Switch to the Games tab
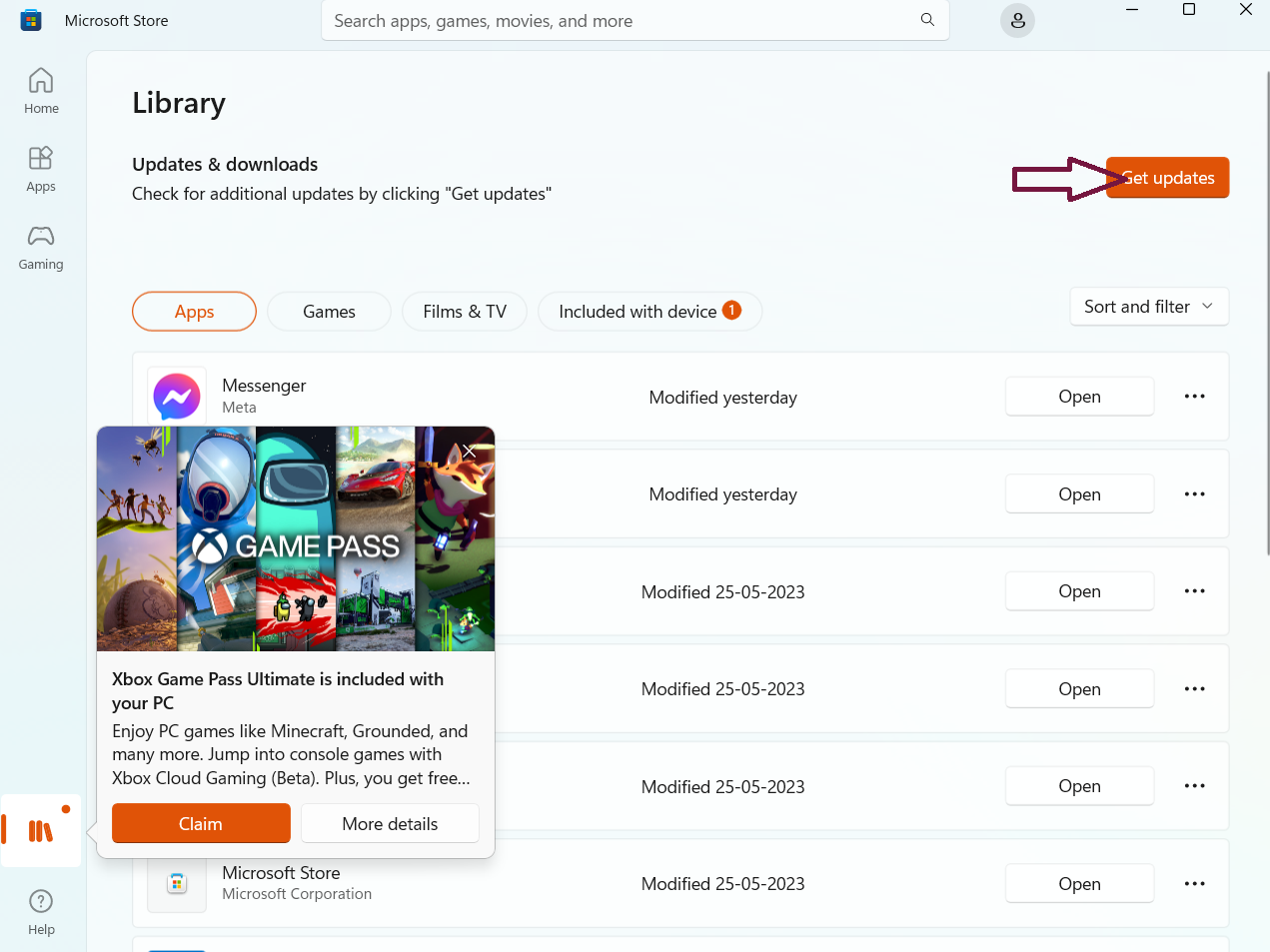The height and width of the screenshot is (952, 1270). pyautogui.click(x=329, y=312)
